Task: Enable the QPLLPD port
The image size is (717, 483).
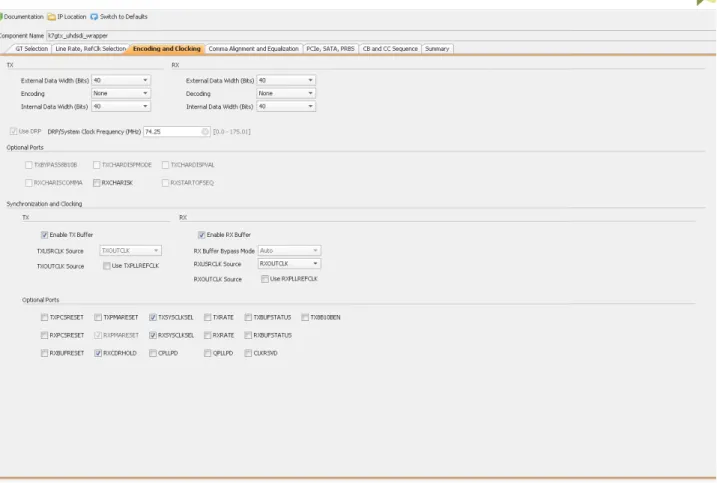Action: [x=208, y=354]
